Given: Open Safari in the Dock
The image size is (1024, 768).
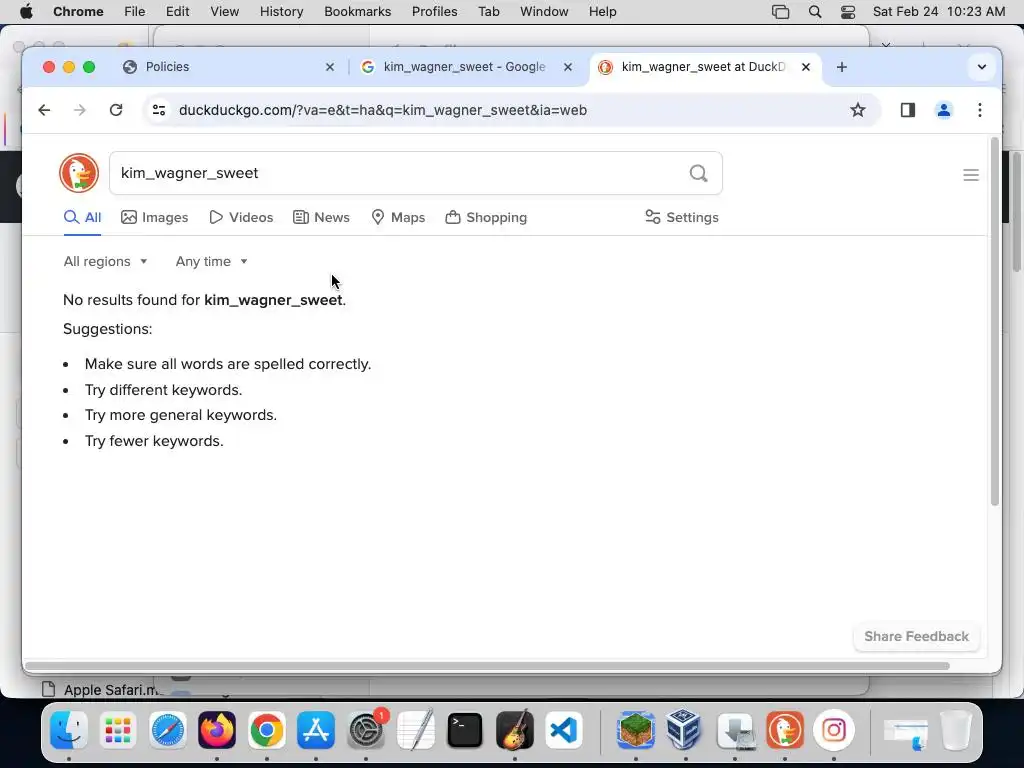Looking at the screenshot, I should [x=168, y=729].
